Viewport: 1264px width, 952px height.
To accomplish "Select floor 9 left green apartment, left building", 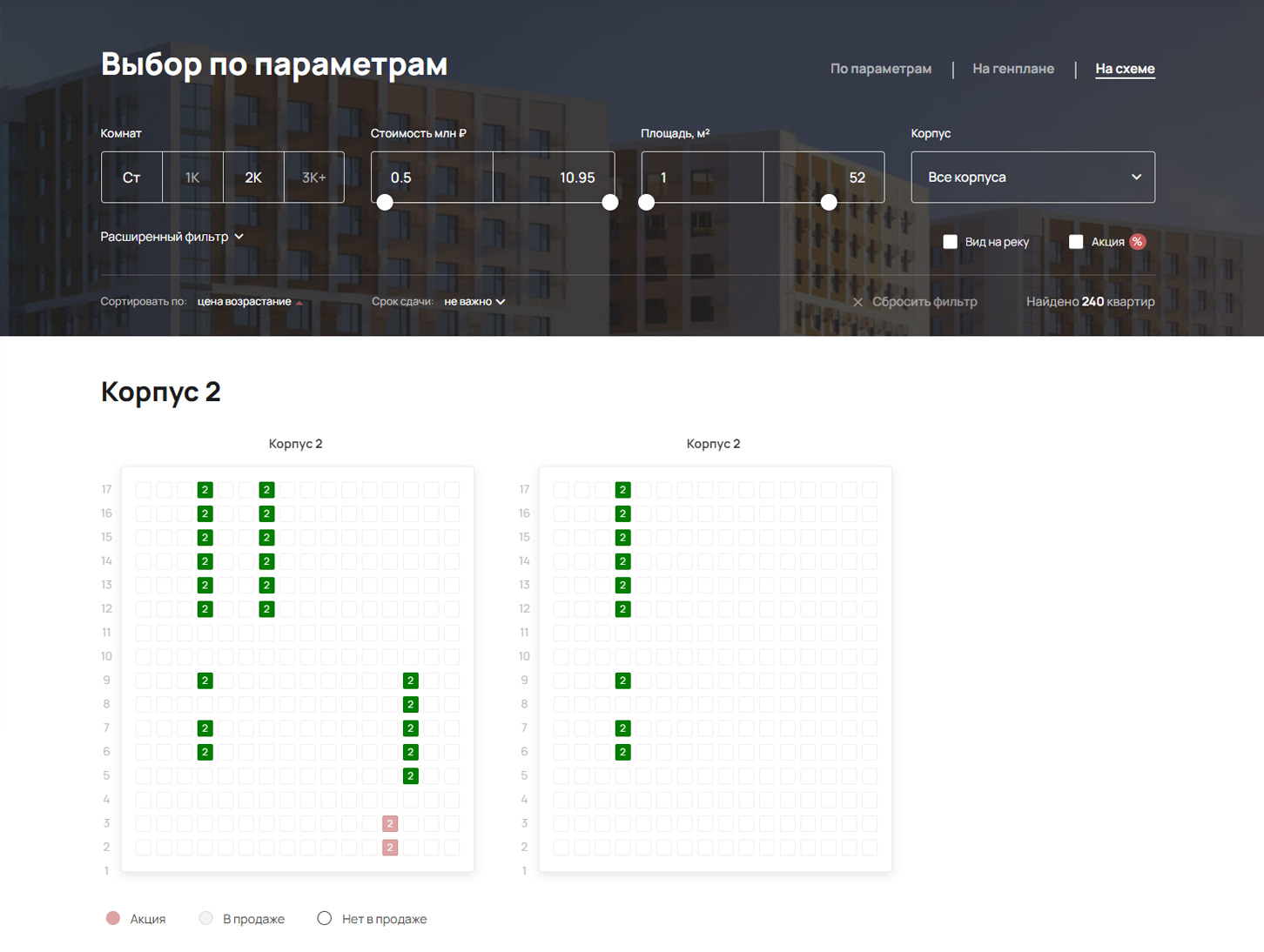I will (205, 680).
